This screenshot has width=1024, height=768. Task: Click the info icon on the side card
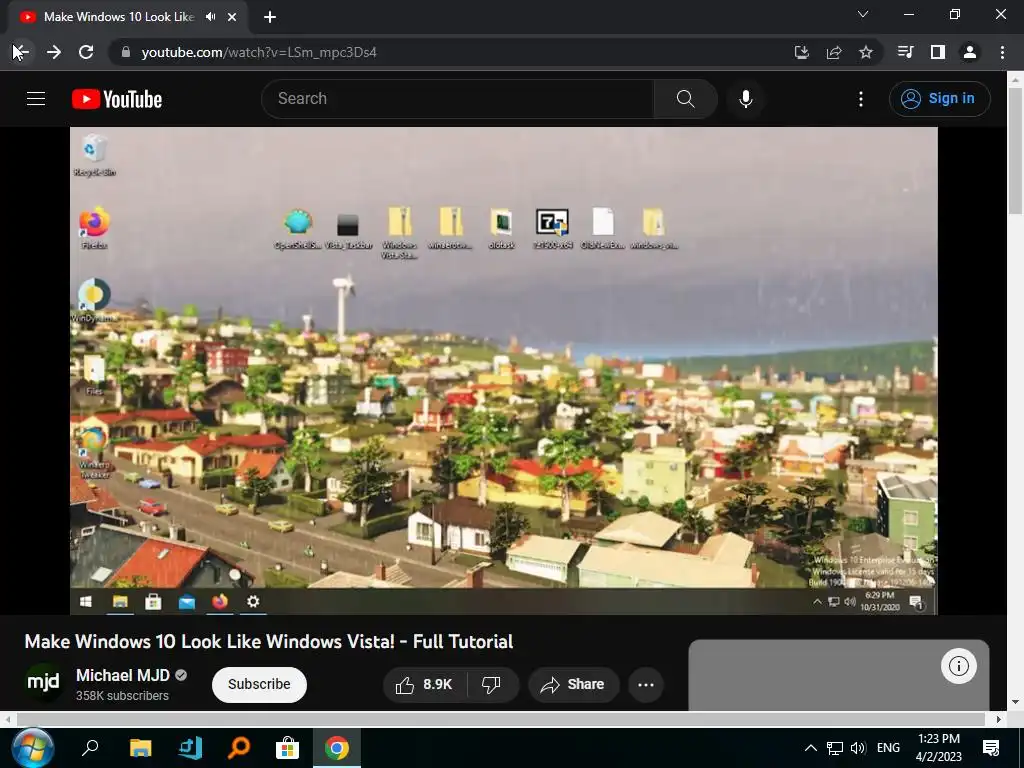pos(959,666)
